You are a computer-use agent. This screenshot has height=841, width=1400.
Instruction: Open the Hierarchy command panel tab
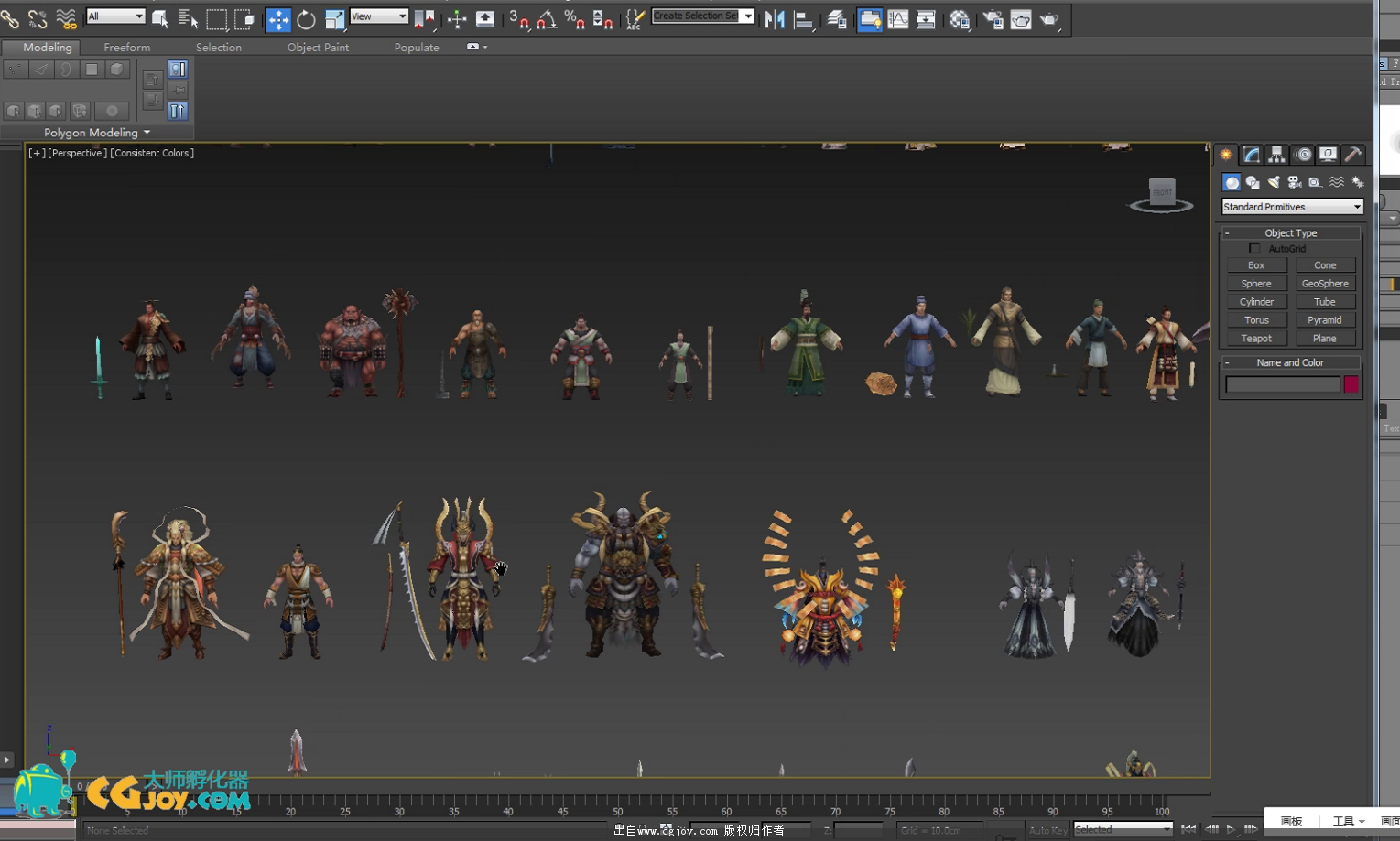tap(1276, 155)
